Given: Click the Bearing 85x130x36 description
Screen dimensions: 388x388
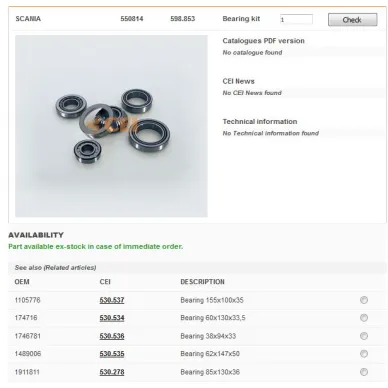Looking at the screenshot, I should pyautogui.click(x=210, y=372).
